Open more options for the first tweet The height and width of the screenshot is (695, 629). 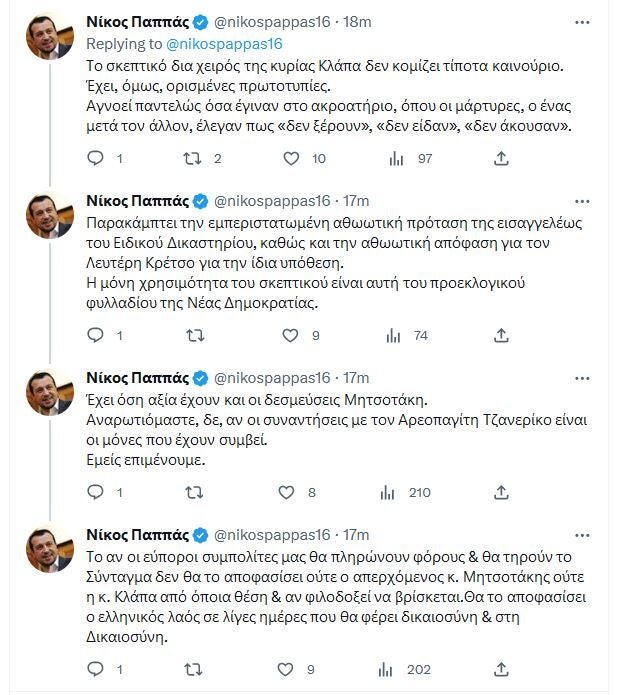[x=582, y=23]
